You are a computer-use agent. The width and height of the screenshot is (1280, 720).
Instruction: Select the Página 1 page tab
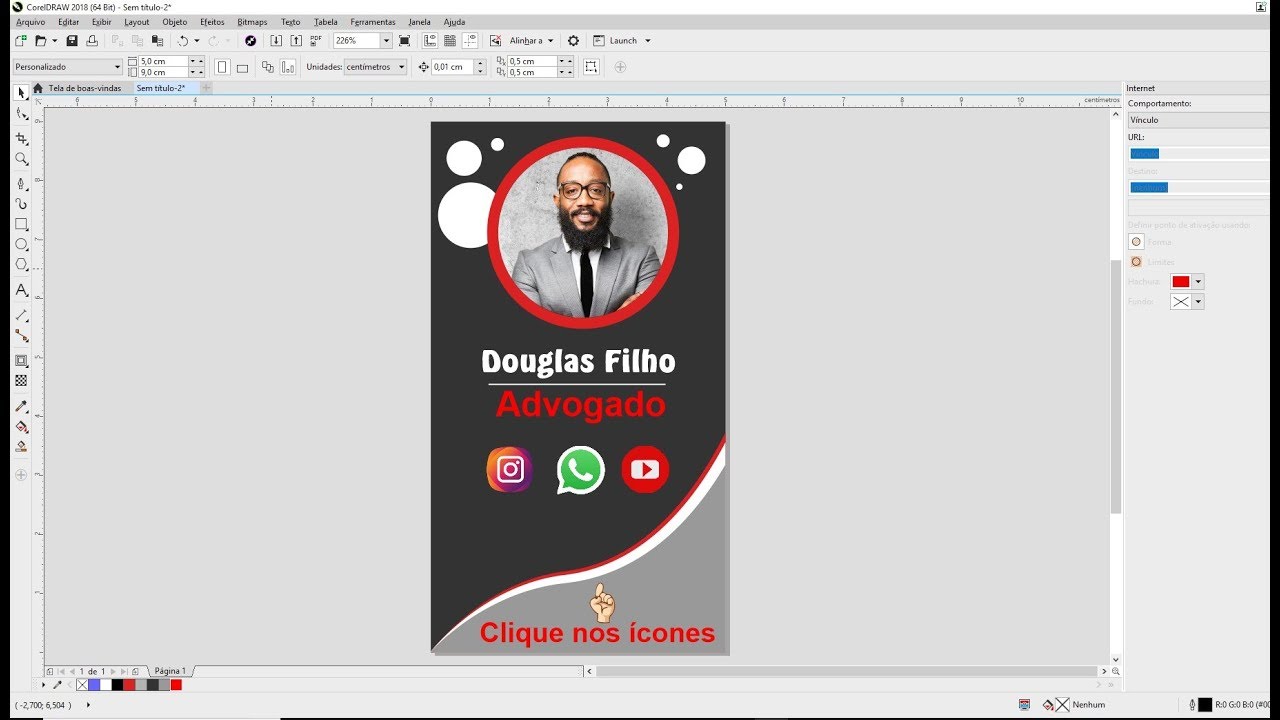tap(170, 671)
